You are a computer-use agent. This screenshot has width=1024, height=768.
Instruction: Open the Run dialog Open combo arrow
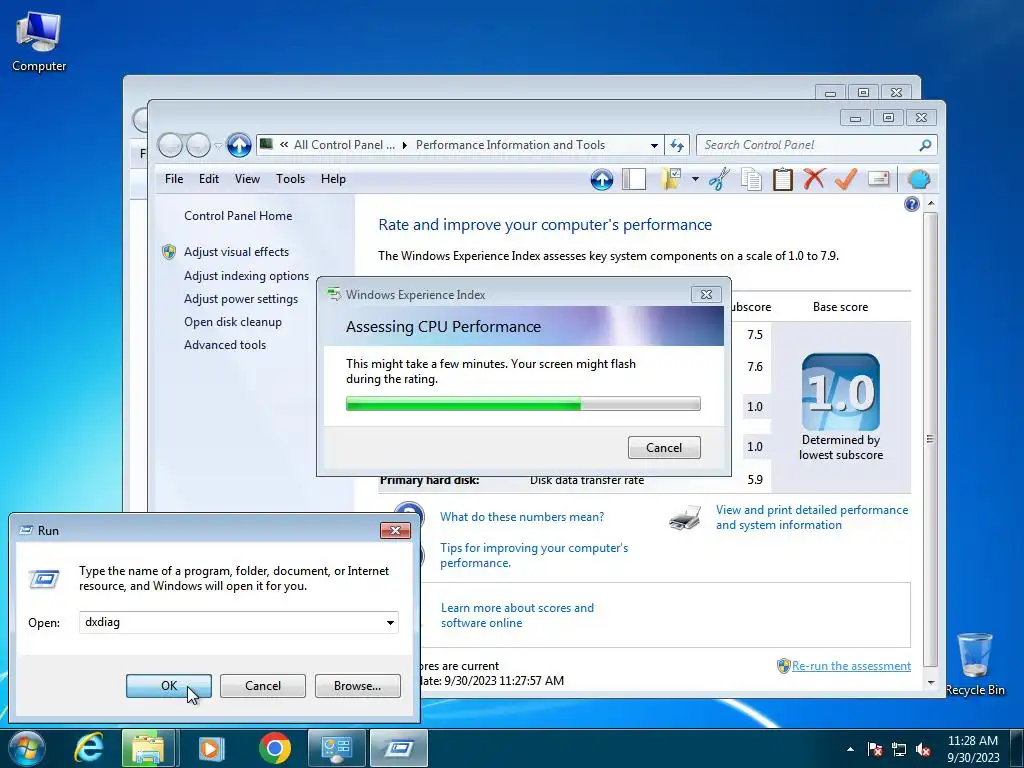(x=390, y=622)
